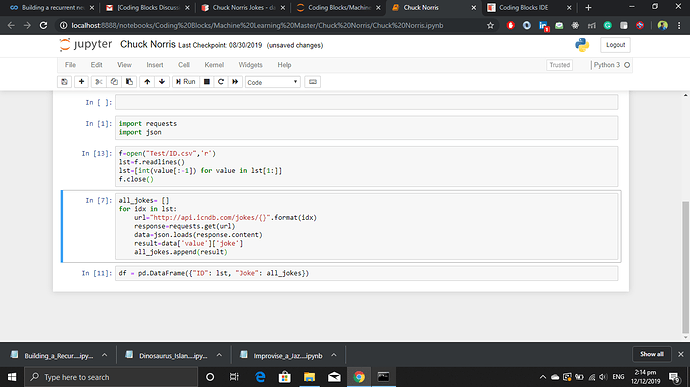
Task: Click the Trusted notebook button
Action: click(559, 65)
